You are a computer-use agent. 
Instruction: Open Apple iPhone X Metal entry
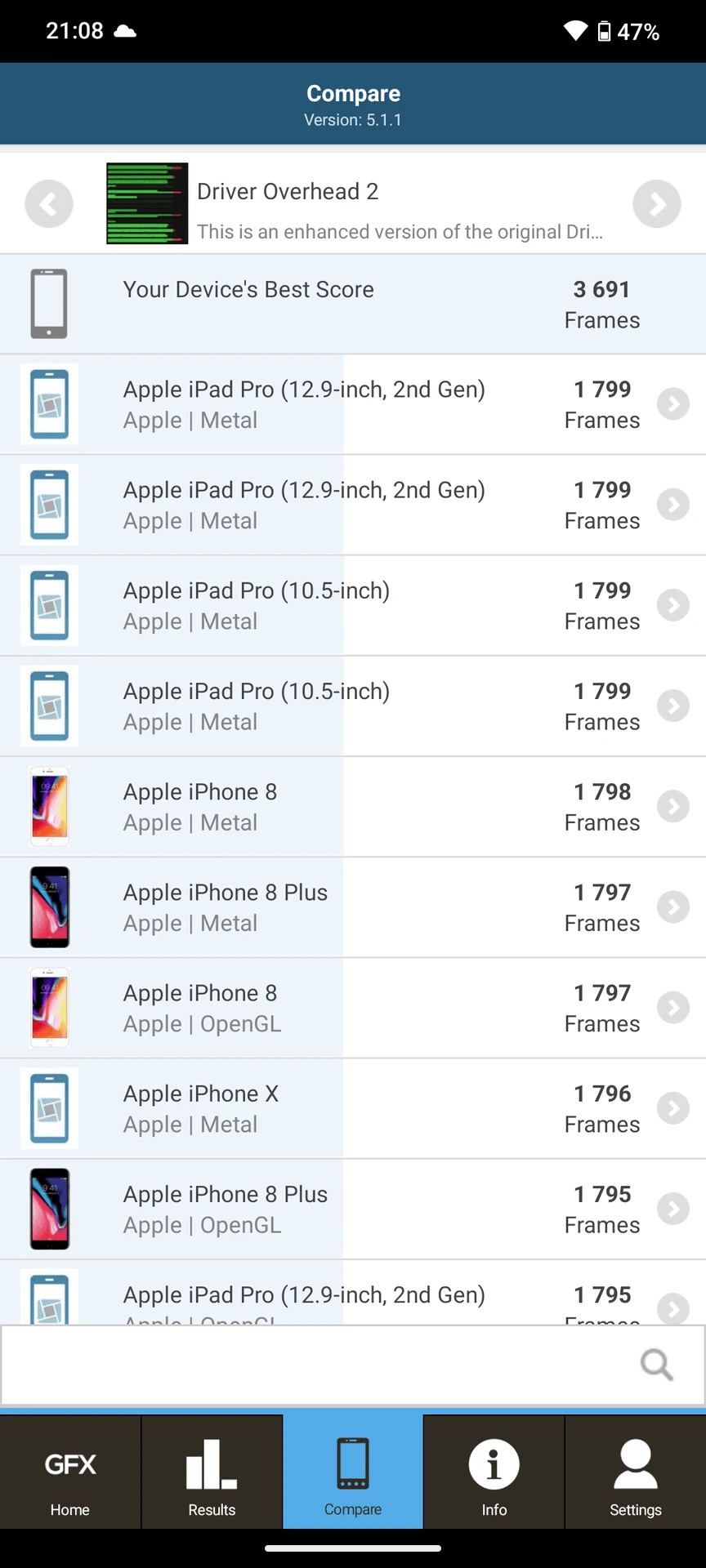[x=353, y=1108]
